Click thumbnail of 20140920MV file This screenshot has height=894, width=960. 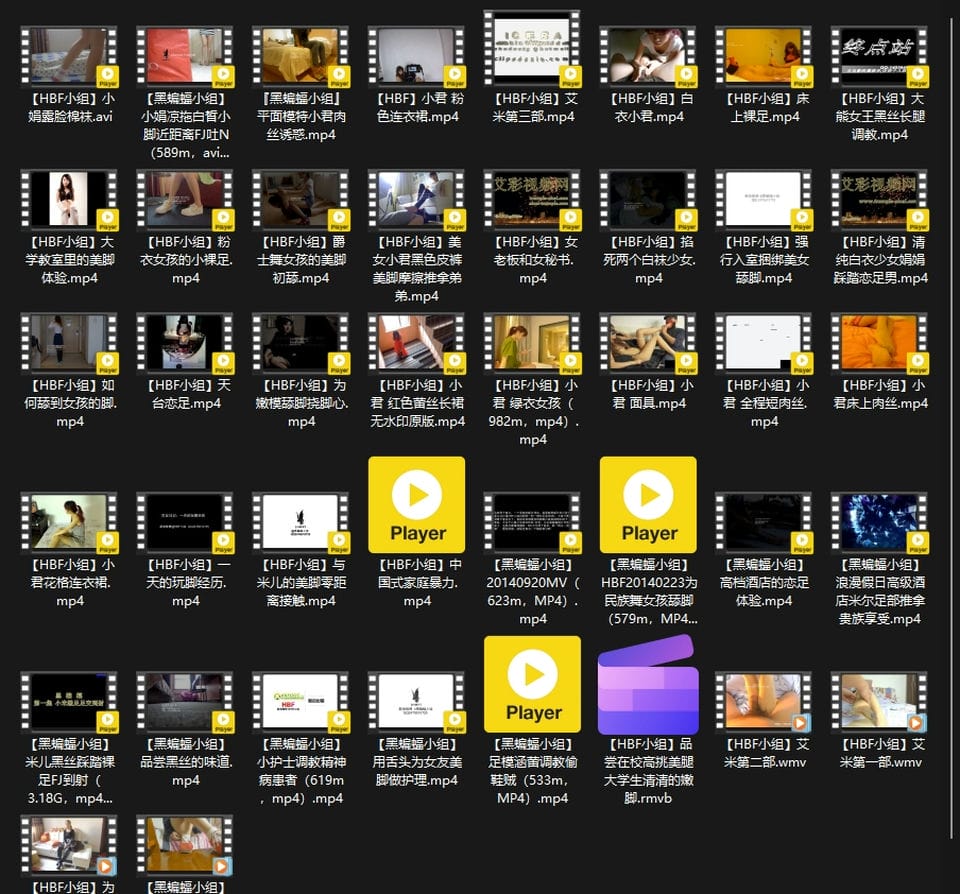click(532, 522)
